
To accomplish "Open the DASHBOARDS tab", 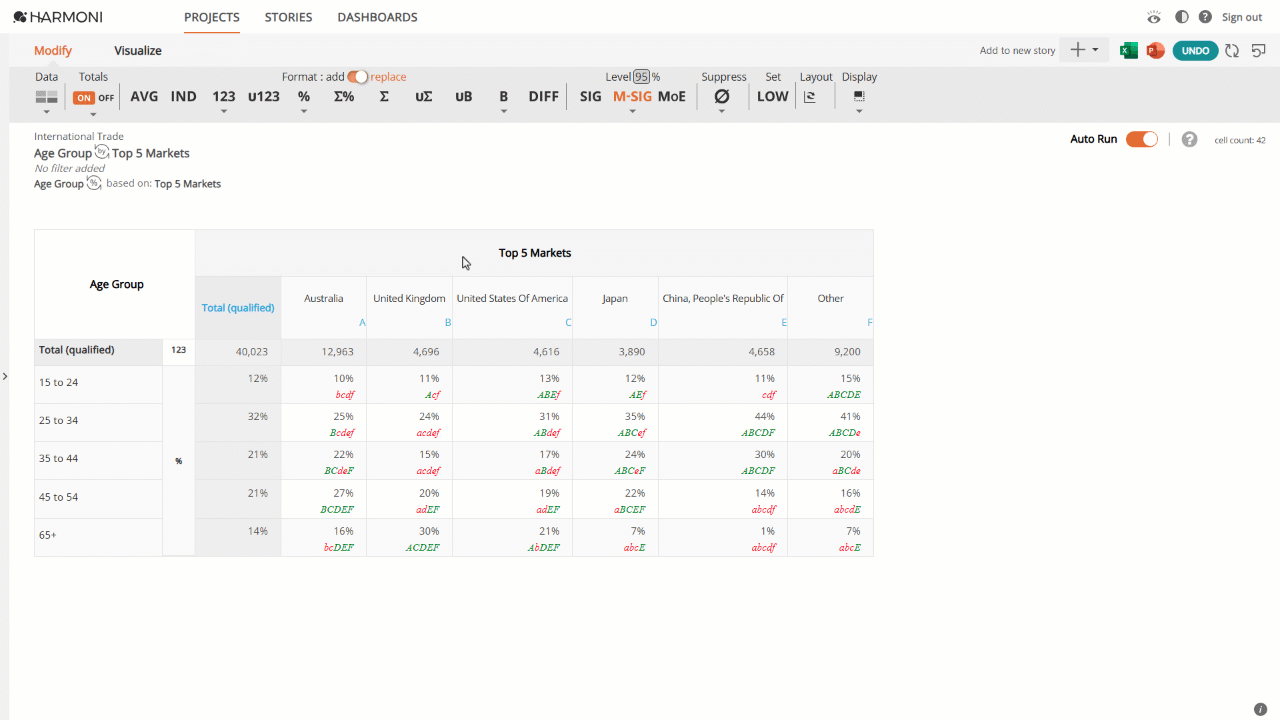I will 377,17.
